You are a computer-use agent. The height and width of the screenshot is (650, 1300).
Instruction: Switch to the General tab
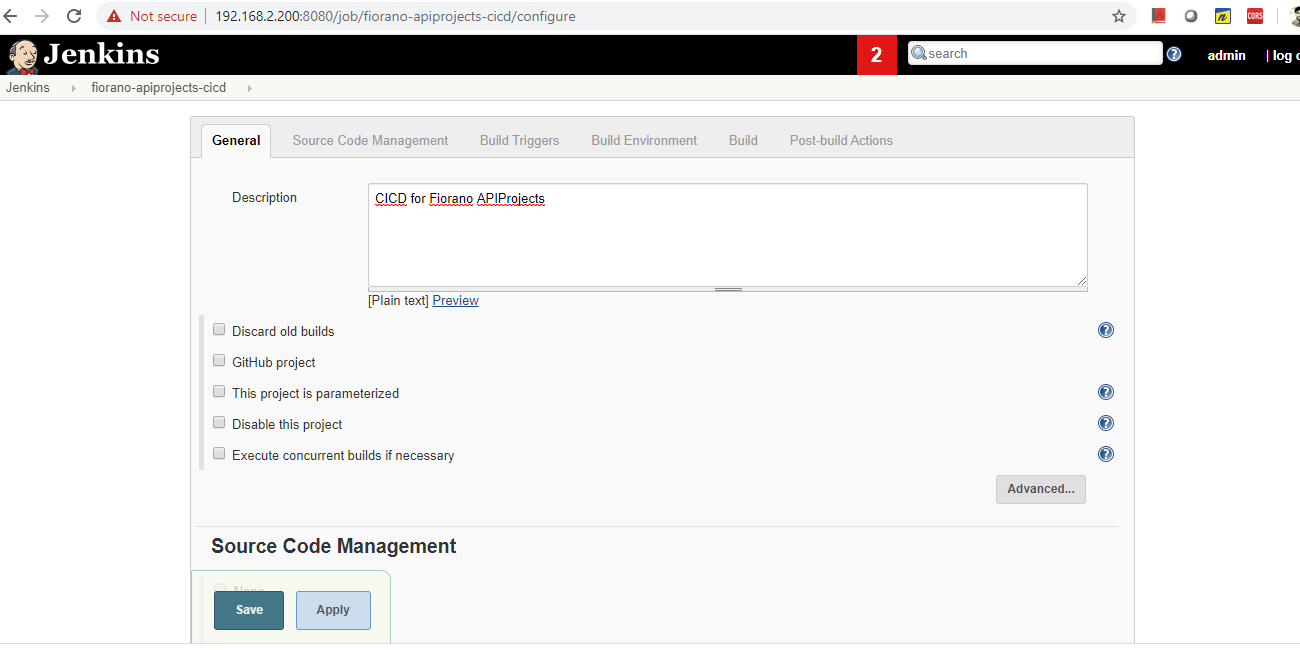coord(236,140)
